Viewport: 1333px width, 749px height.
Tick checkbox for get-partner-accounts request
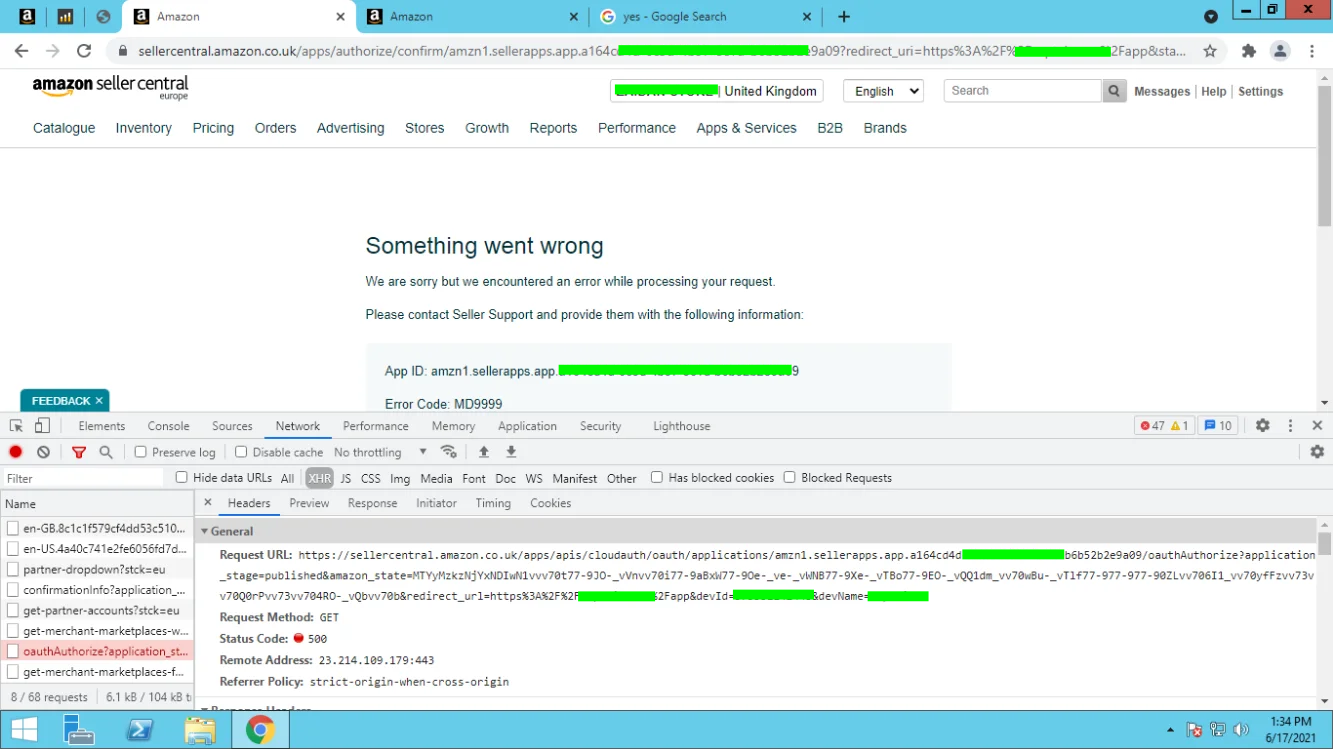(x=13, y=610)
